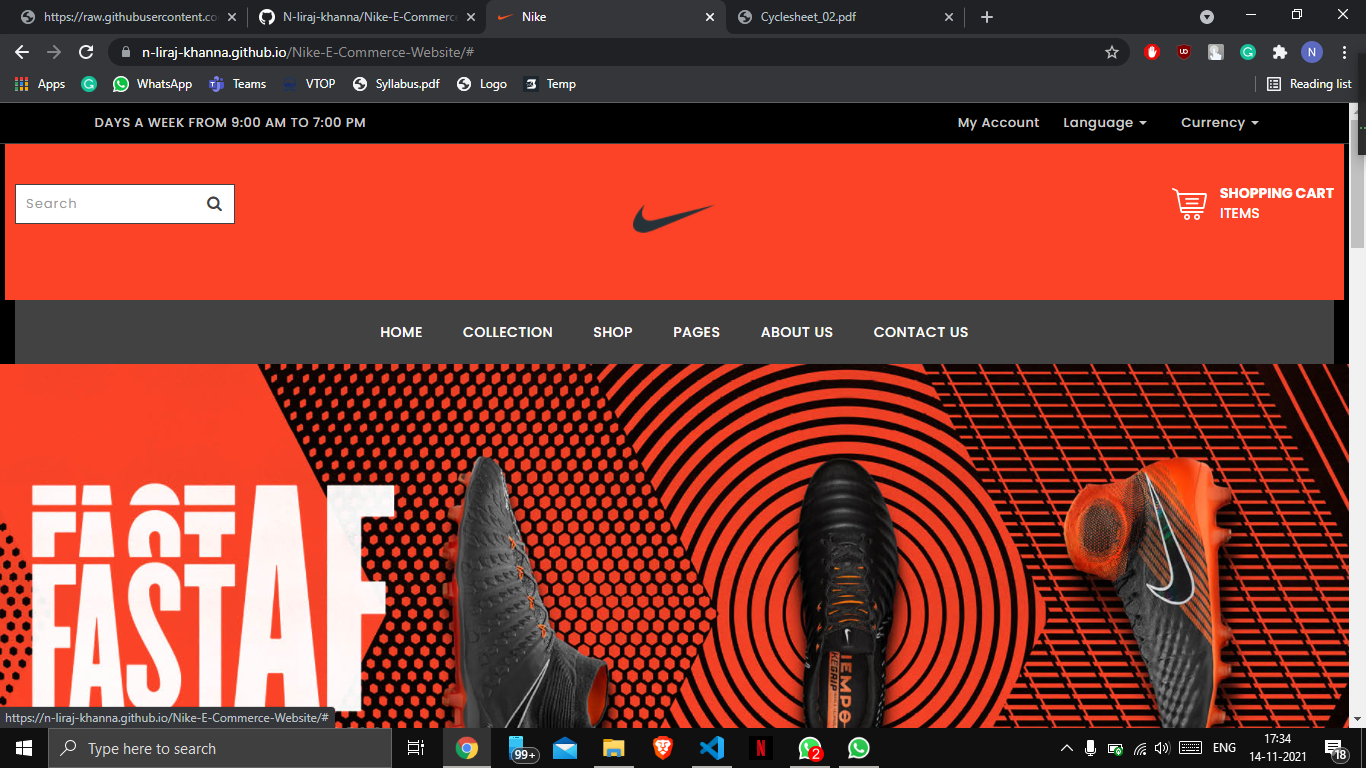Click the red hand adblock extension

click(1152, 52)
